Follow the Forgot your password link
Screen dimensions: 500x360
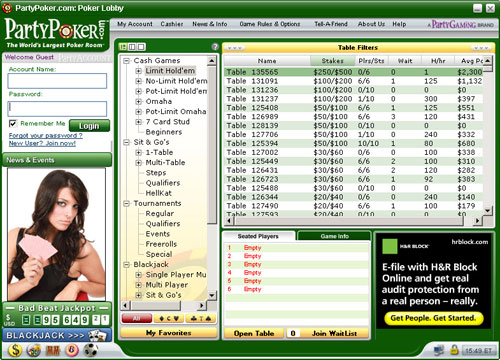[x=46, y=135]
